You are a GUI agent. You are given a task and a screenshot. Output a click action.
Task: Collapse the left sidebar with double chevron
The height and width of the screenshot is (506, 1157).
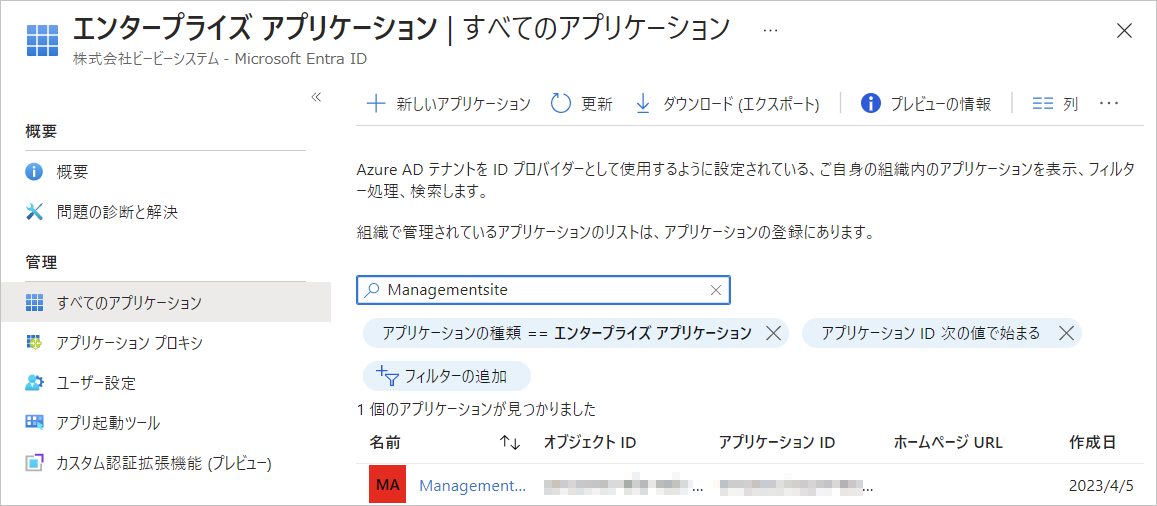click(316, 97)
